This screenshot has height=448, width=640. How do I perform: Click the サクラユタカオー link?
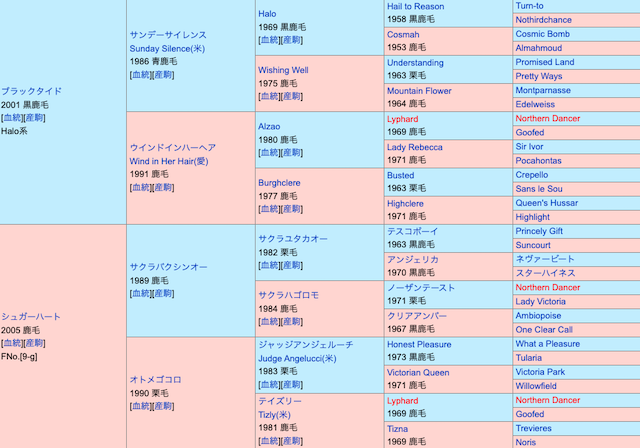pos(293,239)
